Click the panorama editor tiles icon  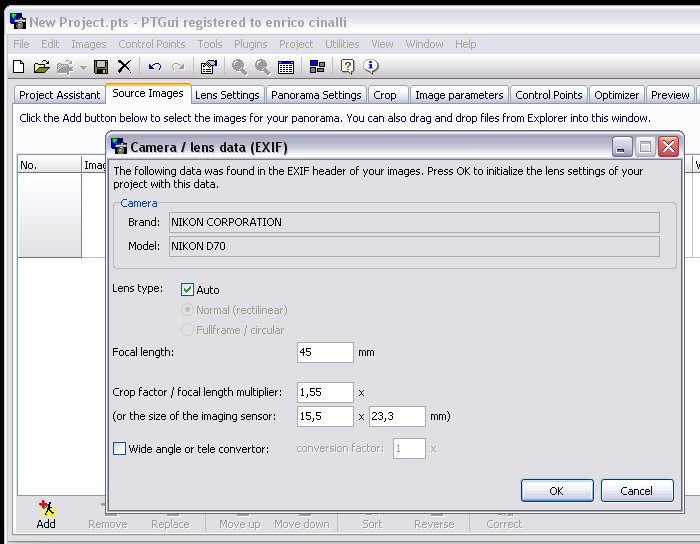[317, 67]
